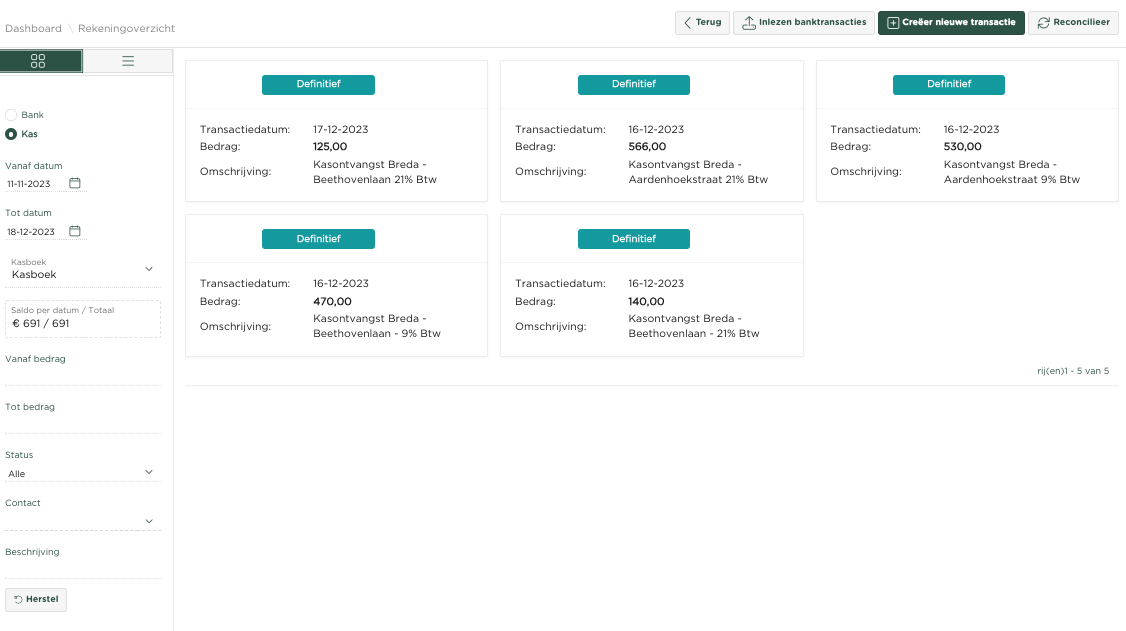Open the Contact dropdown
This screenshot has height=631, width=1126.
click(83, 521)
